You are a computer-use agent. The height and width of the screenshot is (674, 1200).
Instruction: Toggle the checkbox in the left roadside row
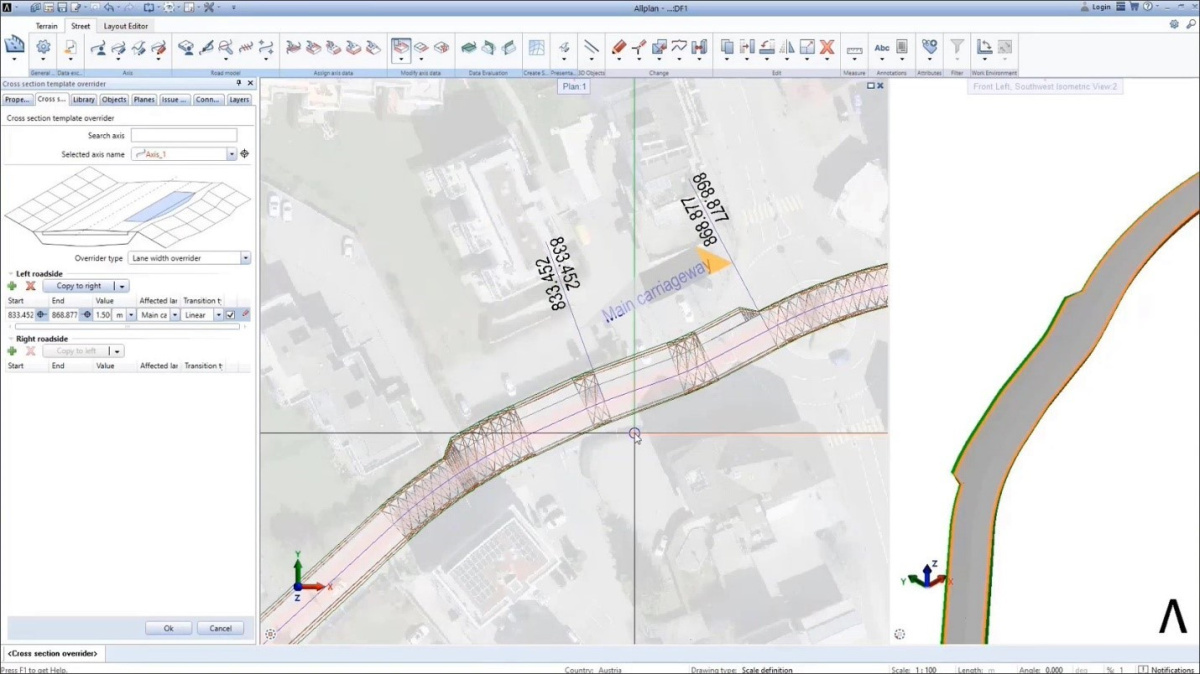pos(230,315)
